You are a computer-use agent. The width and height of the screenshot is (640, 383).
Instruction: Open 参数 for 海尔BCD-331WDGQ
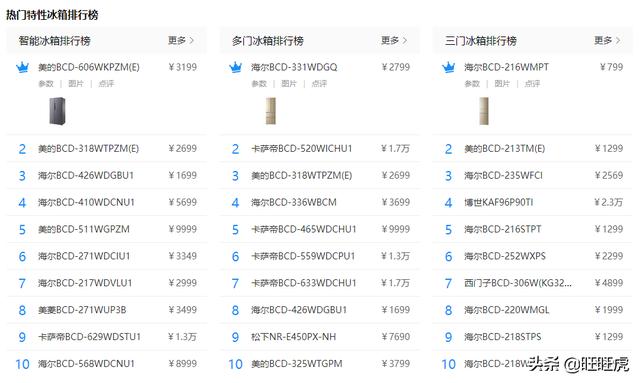(259, 84)
